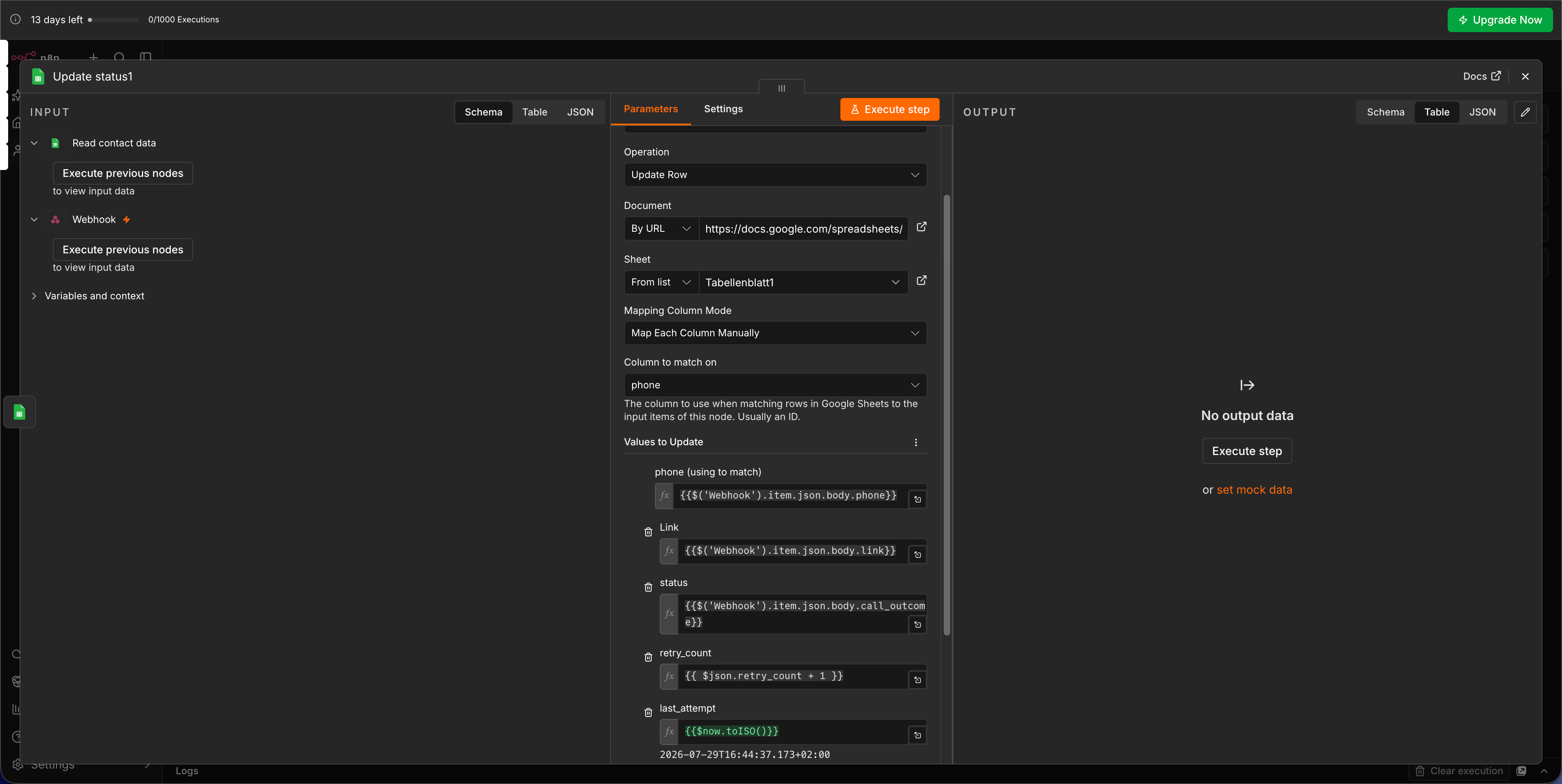Click fx icon of retry_count expression

click(670, 676)
